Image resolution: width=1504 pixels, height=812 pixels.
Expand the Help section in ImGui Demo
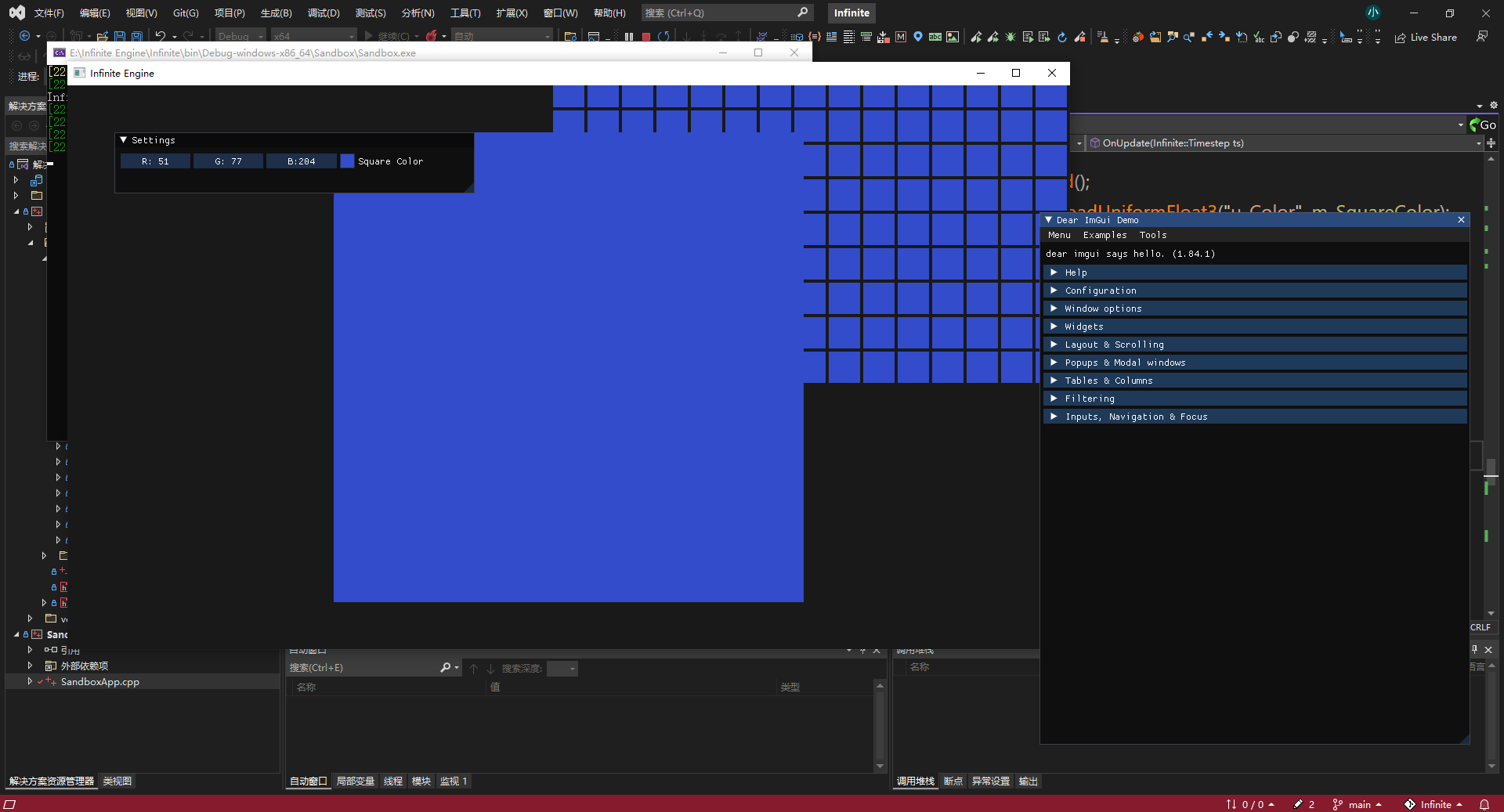coord(1255,272)
